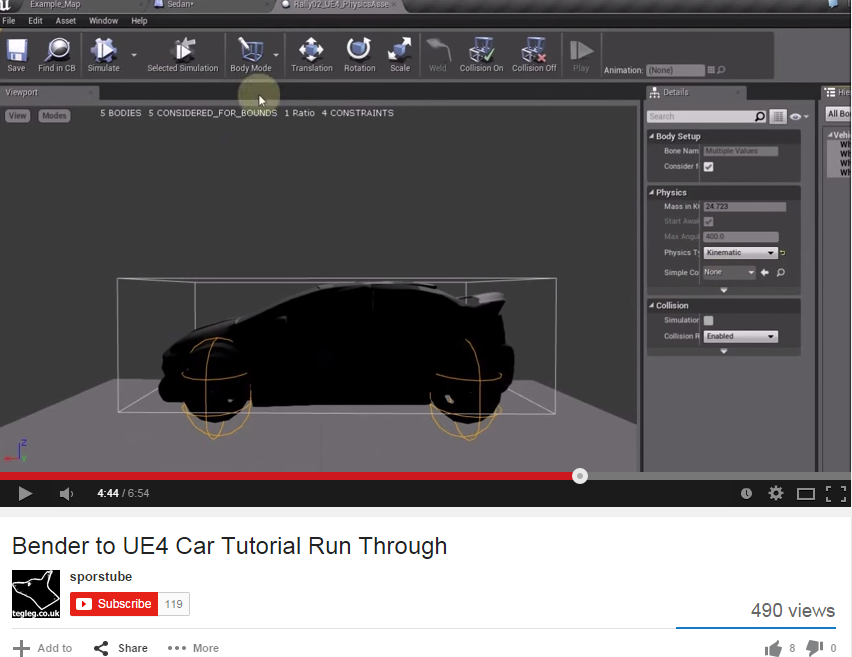
Task: Select the Rotation tool
Action: pos(359,55)
